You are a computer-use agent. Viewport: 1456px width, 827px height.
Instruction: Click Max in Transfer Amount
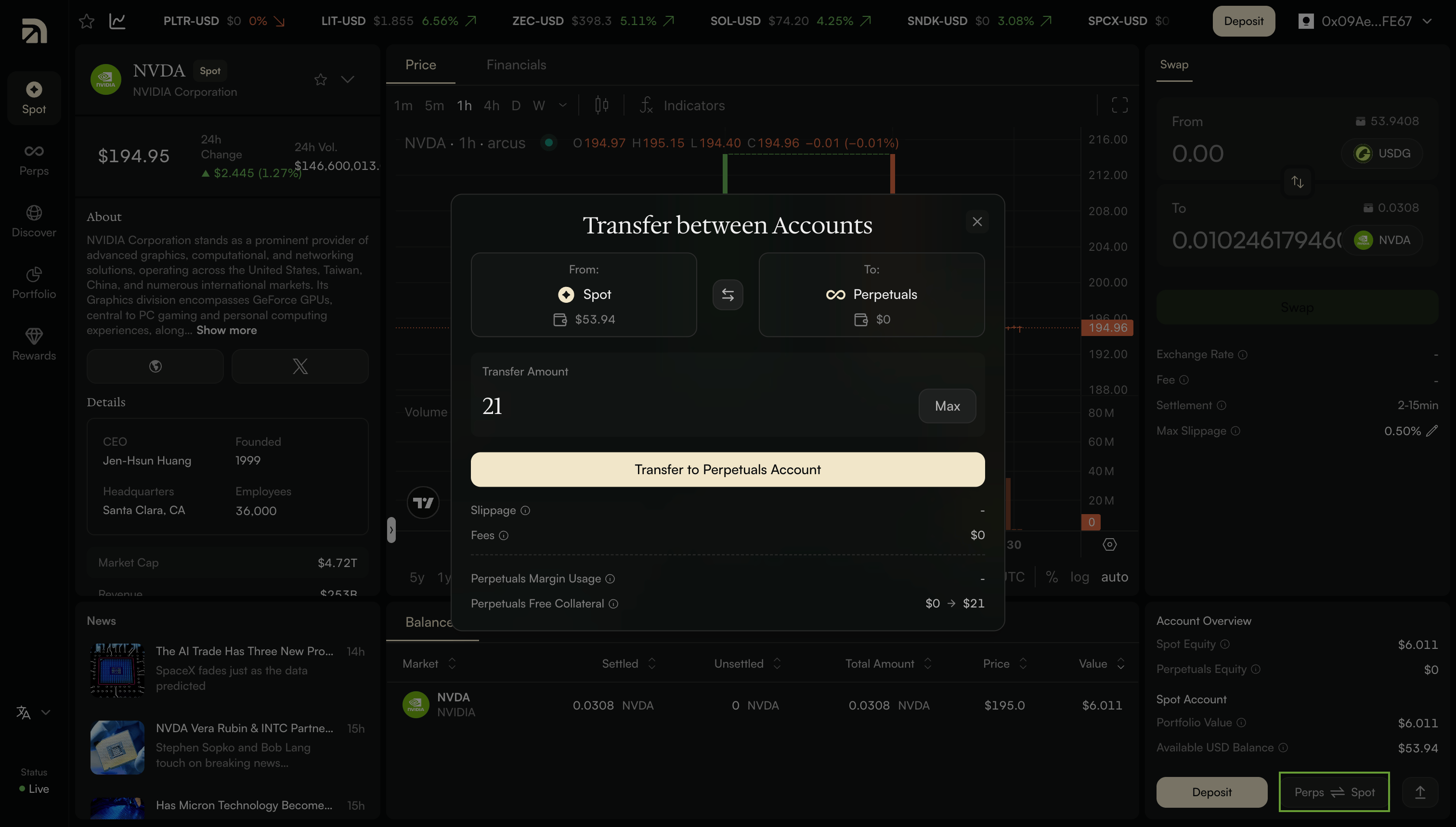948,406
